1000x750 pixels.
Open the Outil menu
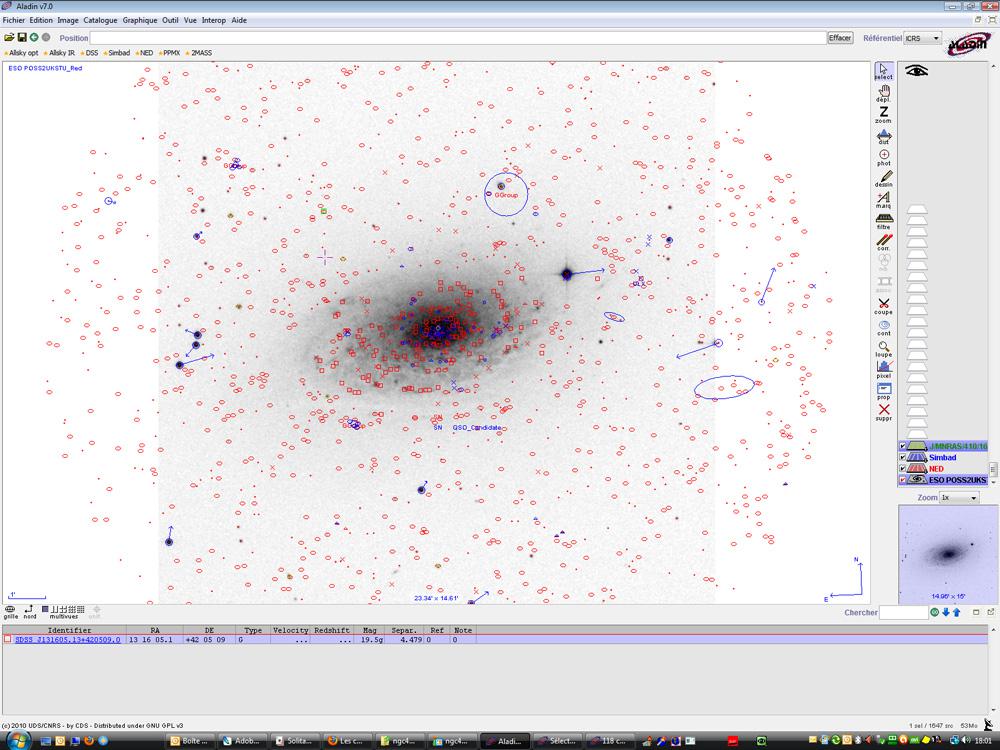[x=170, y=20]
